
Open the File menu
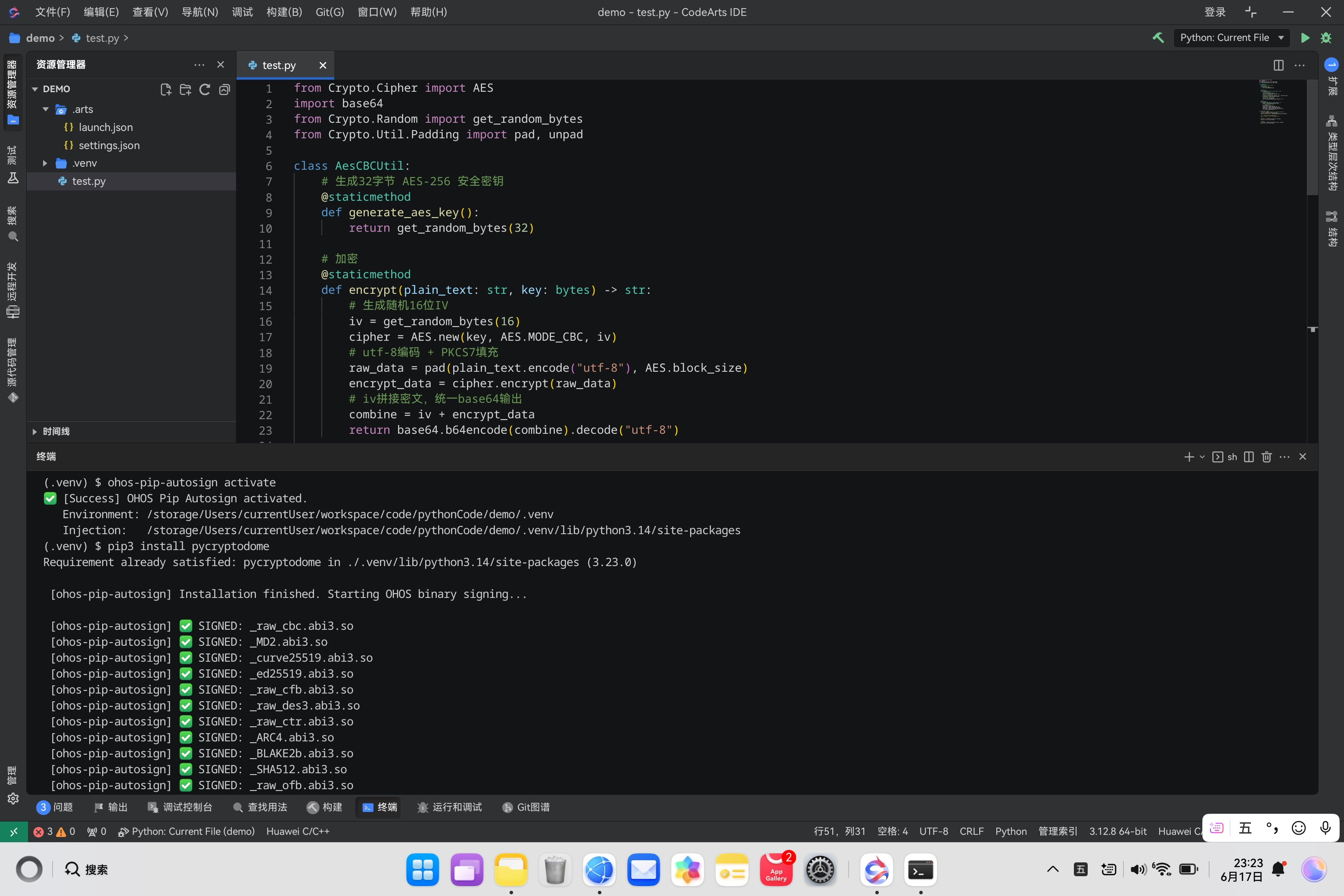click(x=53, y=12)
